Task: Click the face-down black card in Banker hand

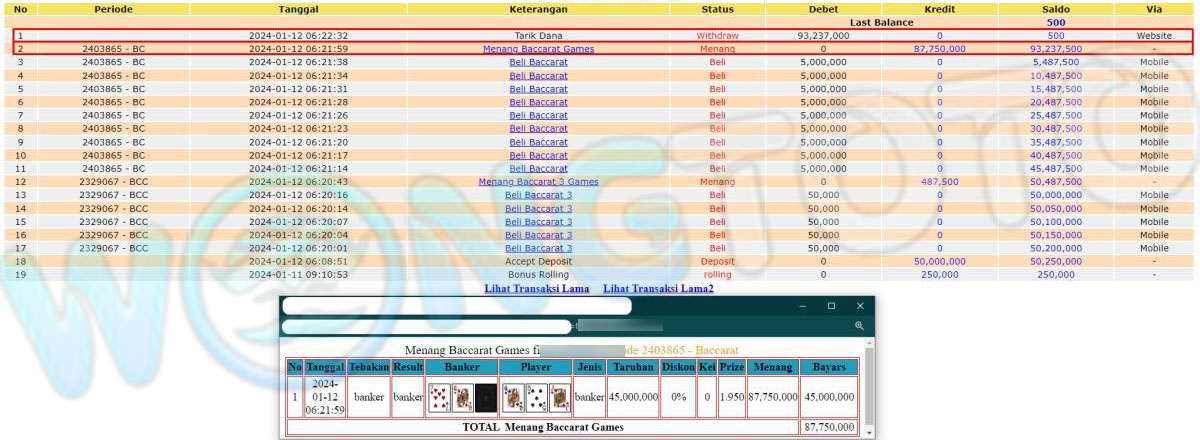Action: [x=485, y=398]
